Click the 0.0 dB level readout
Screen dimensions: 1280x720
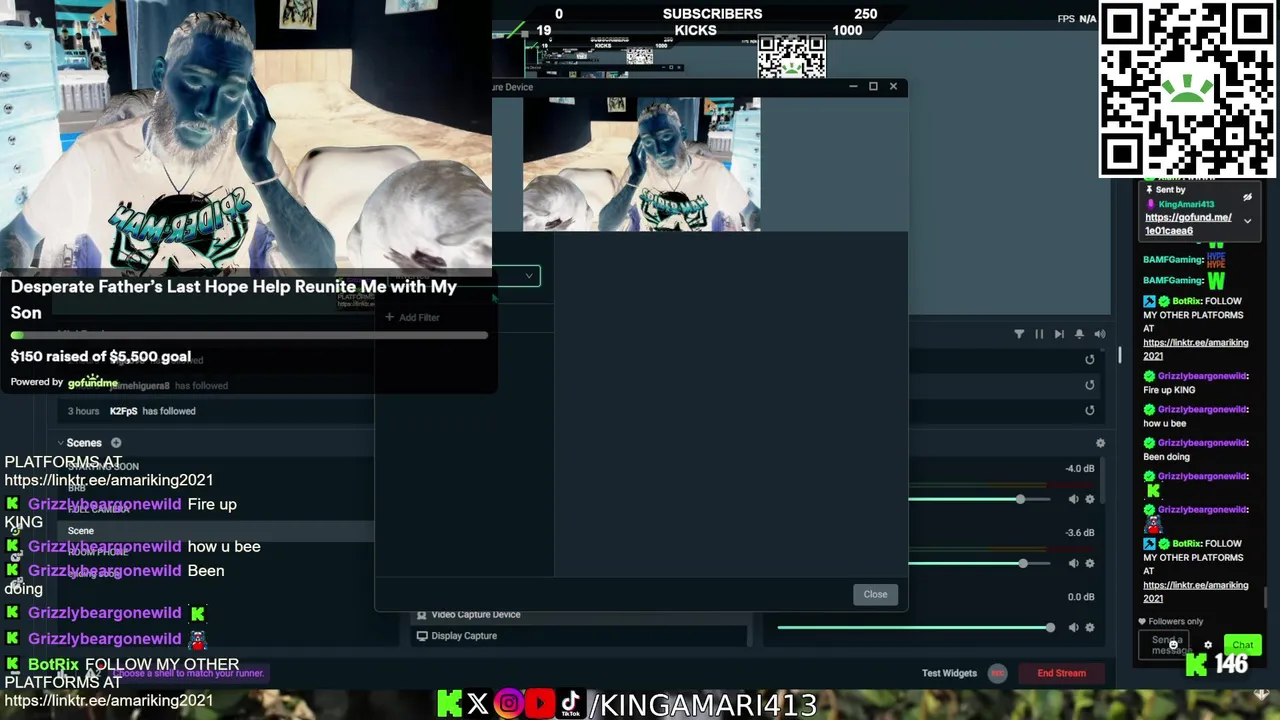tap(1081, 596)
